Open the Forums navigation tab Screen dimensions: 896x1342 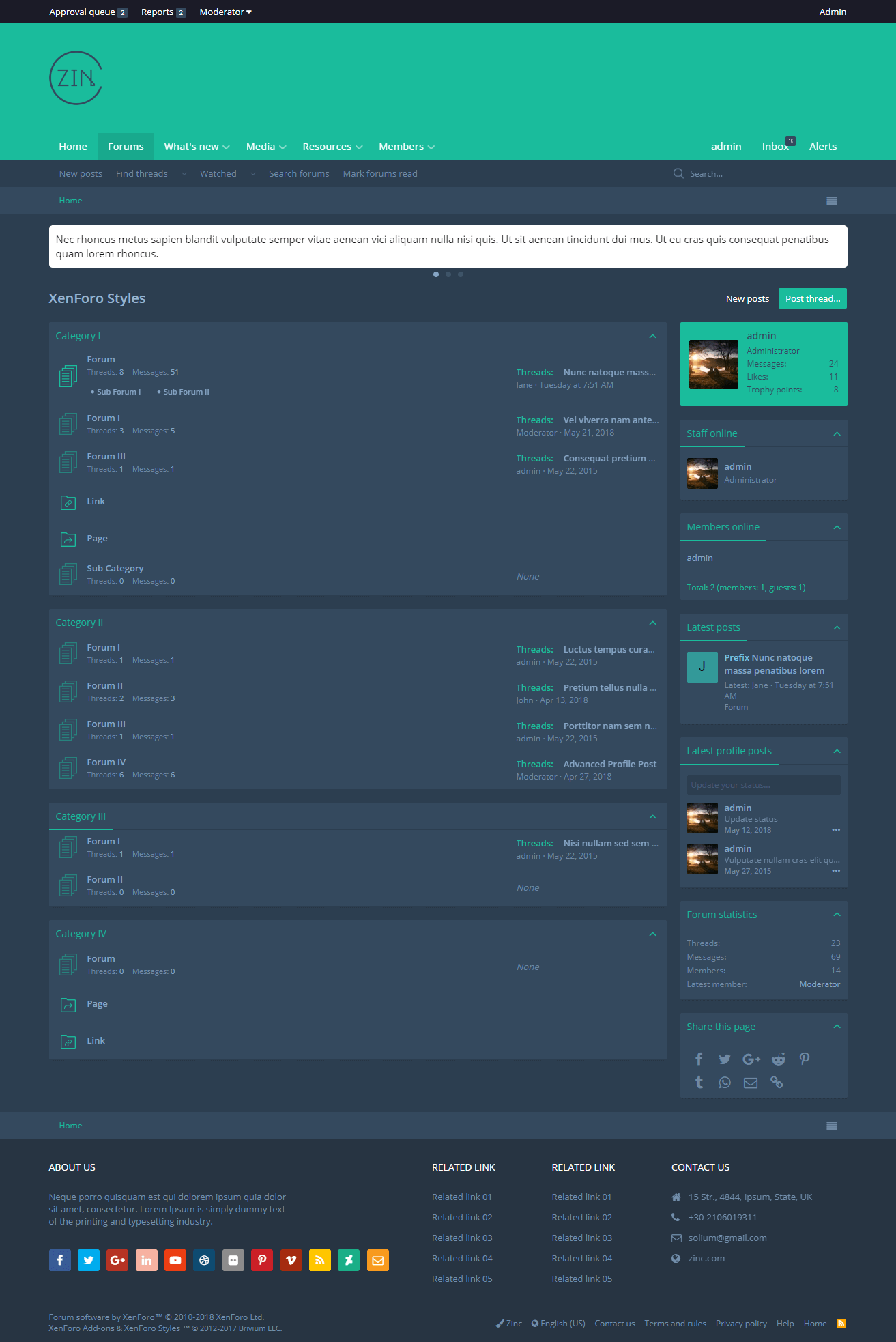pyautogui.click(x=126, y=147)
